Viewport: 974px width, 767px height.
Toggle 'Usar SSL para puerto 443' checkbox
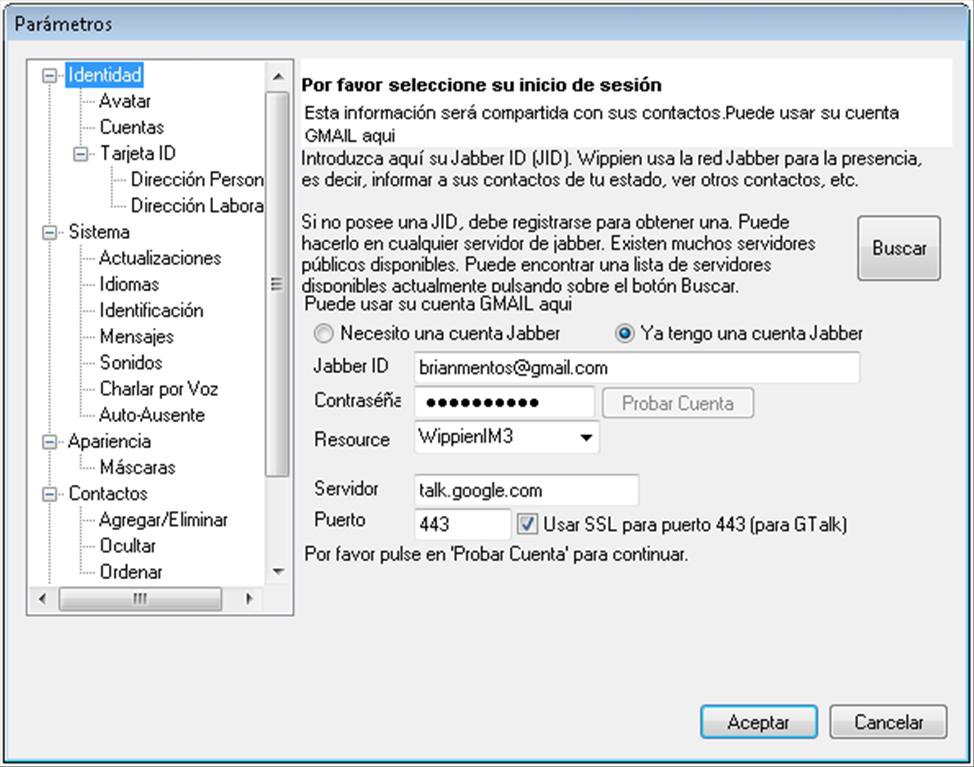(527, 525)
